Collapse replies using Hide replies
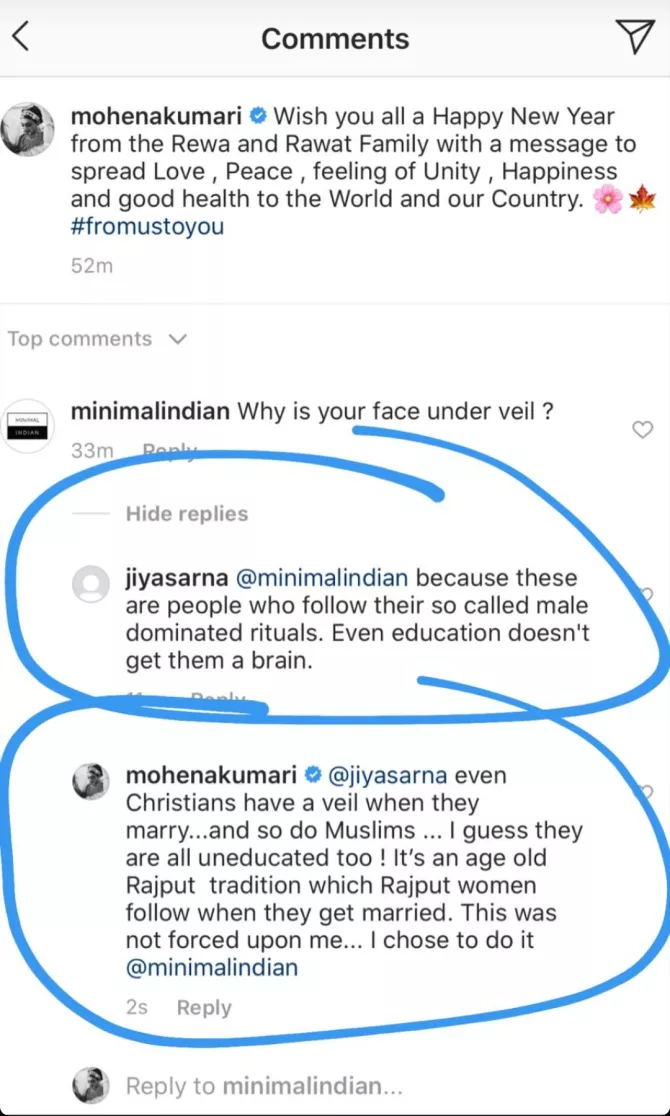 tap(185, 513)
